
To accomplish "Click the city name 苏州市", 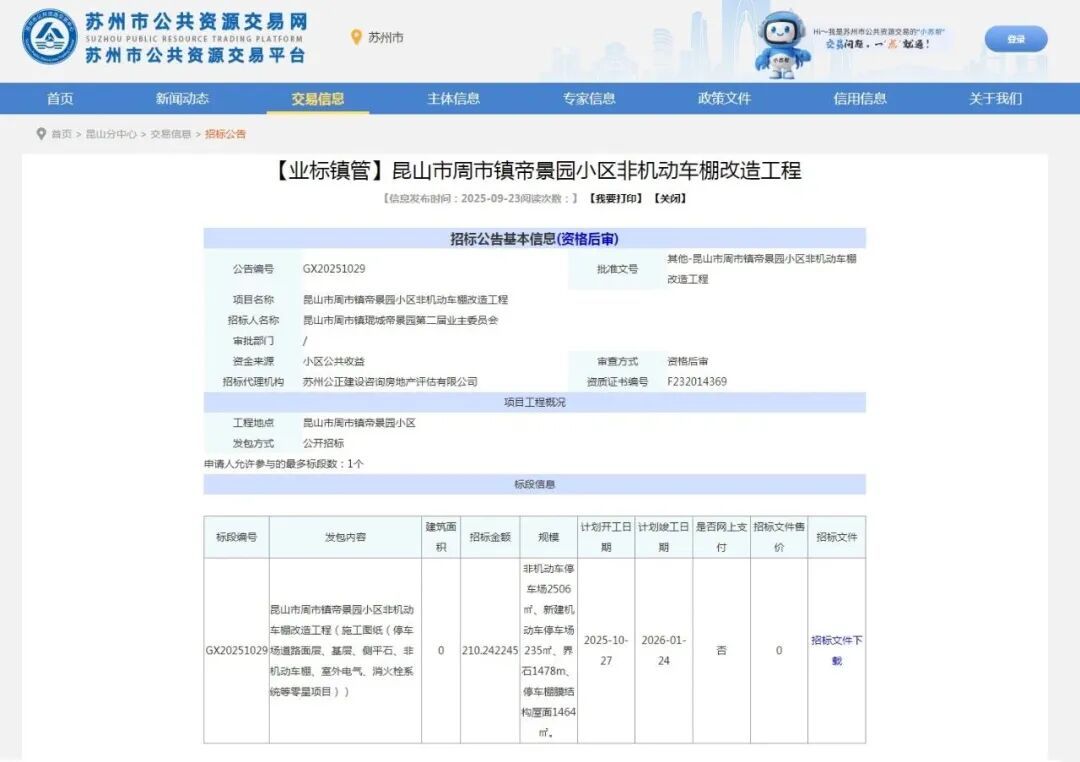I will 386,37.
